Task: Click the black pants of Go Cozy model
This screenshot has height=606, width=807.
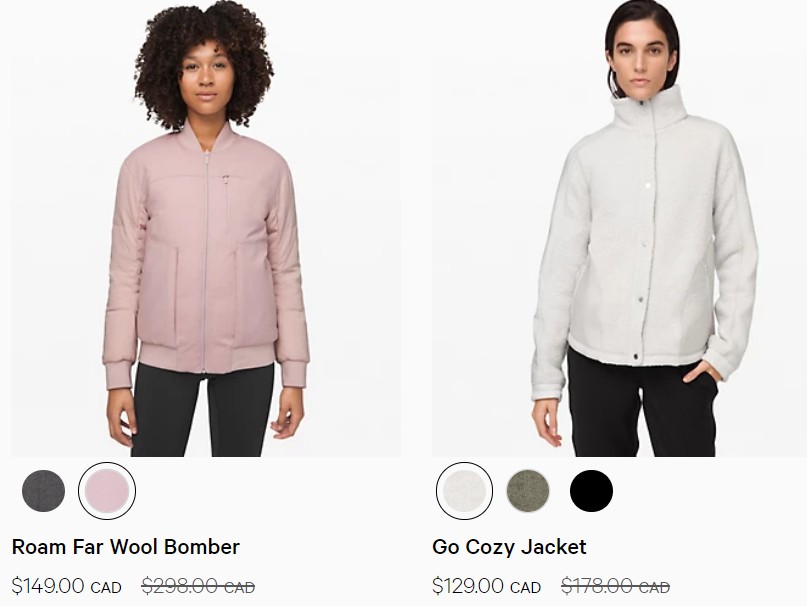Action: coord(642,407)
